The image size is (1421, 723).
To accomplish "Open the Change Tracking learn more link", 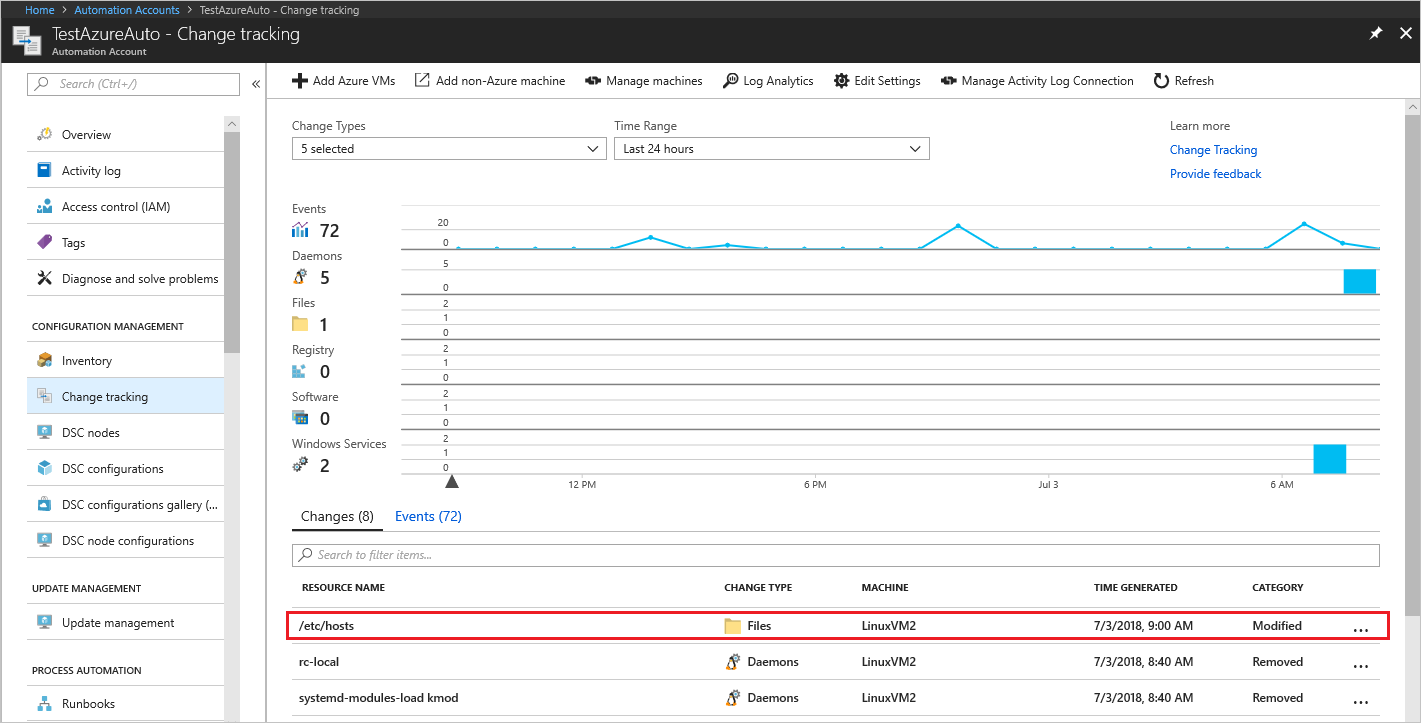I will (x=1213, y=150).
